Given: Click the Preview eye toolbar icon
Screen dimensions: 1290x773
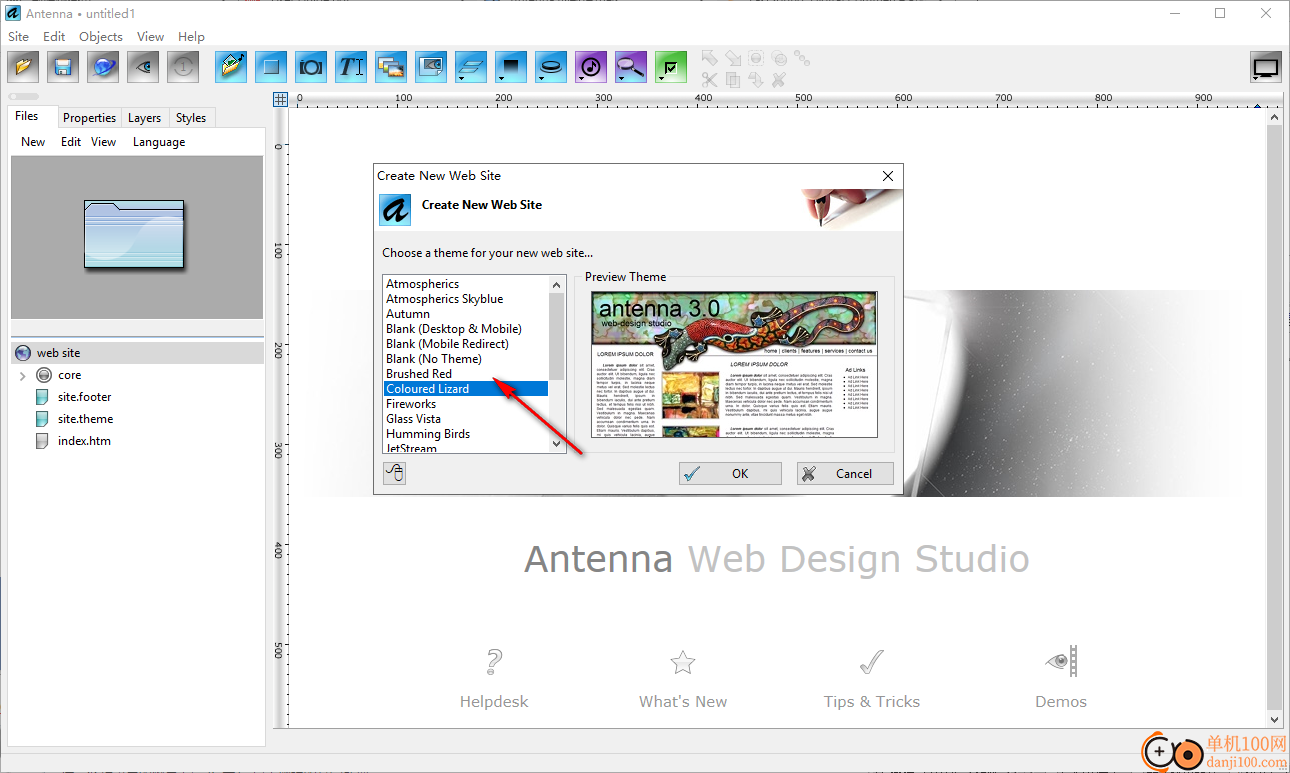Looking at the screenshot, I should [143, 67].
